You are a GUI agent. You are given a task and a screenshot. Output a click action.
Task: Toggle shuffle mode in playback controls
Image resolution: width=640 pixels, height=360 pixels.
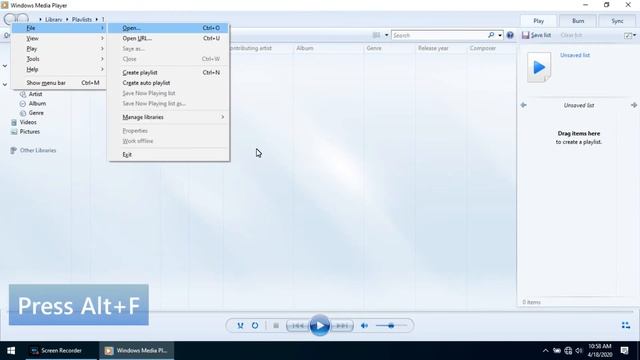click(x=240, y=325)
